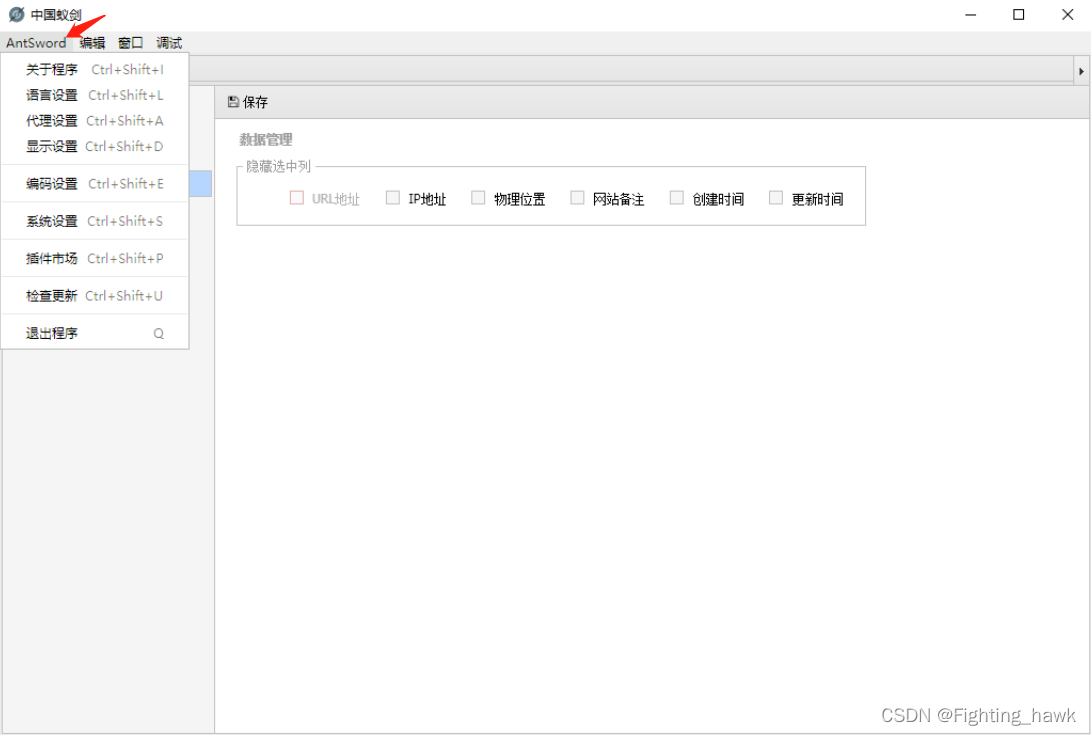Viewport: 1091px width, 735px height.
Task: Open 语言设置 settings
Action: pyautogui.click(x=50, y=95)
